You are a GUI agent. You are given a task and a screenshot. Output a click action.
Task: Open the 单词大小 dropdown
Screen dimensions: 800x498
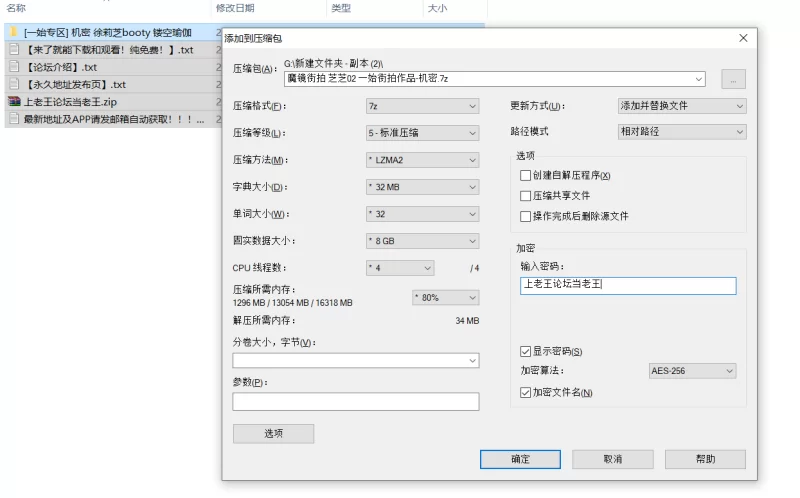[x=422, y=214]
